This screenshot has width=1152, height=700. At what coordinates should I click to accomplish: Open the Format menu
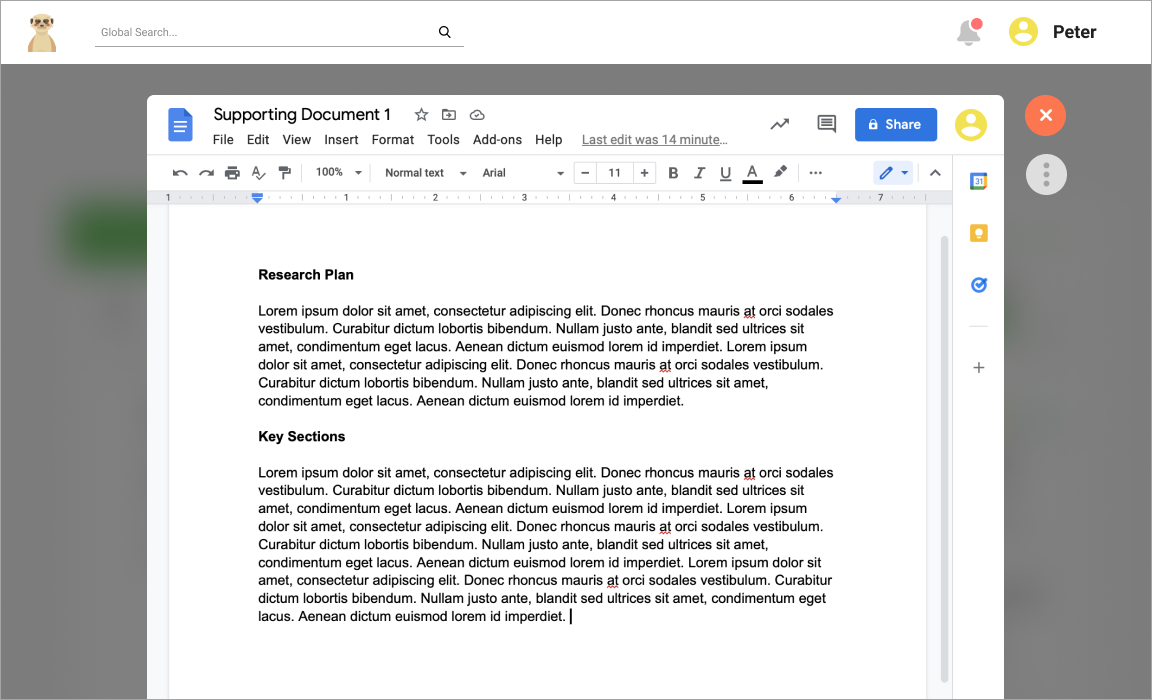[393, 140]
